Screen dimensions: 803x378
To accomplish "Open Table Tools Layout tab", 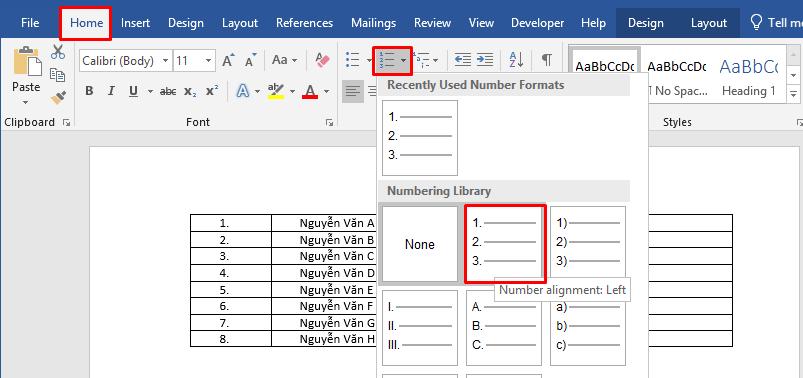I will (709, 23).
